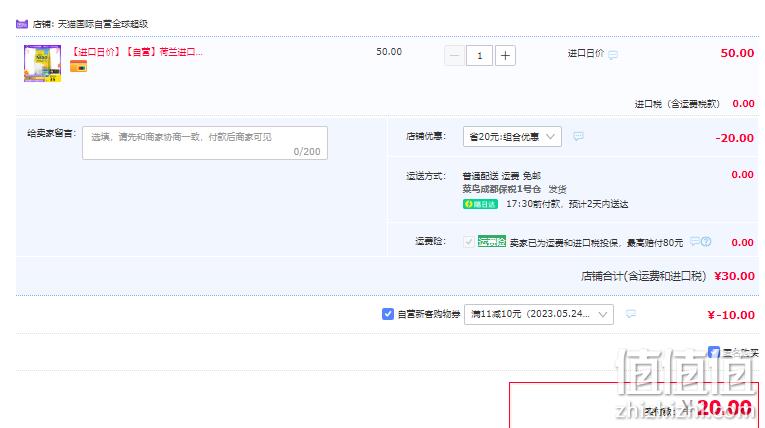Click the info bubble beside the coupon dropdown
This screenshot has height=428, width=765.
click(631, 314)
